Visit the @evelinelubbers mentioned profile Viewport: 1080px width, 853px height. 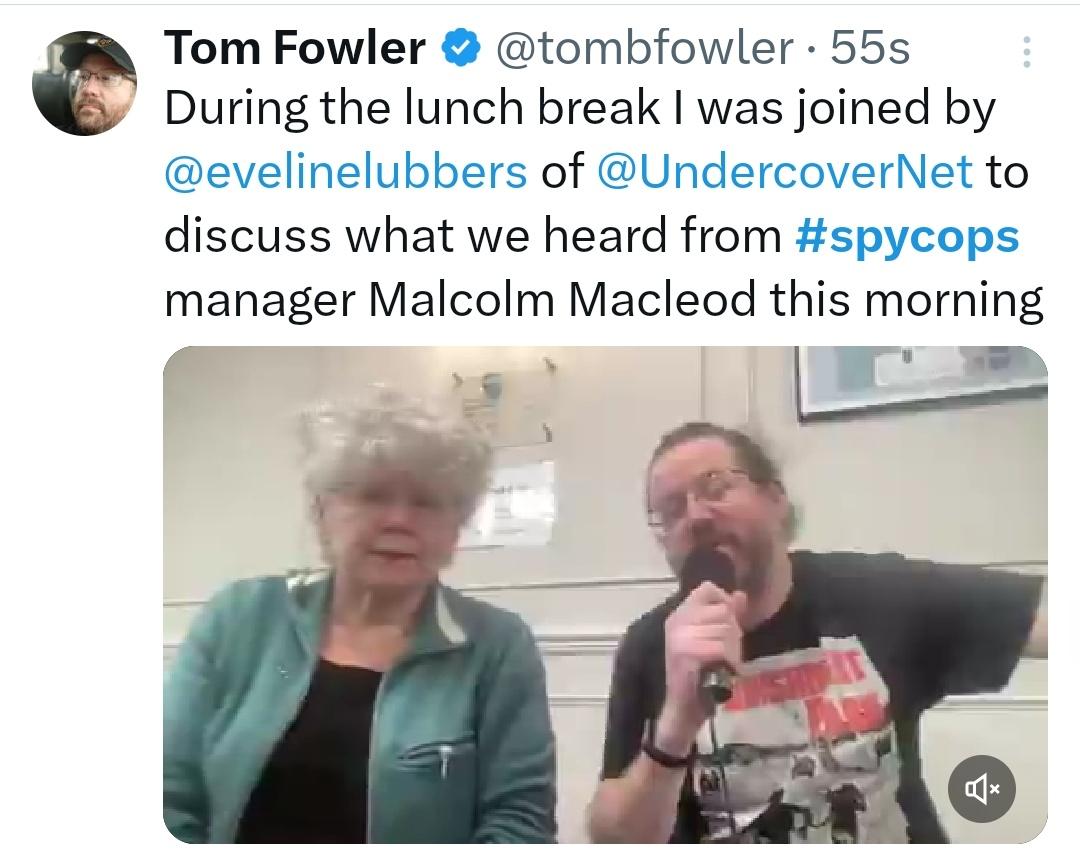[346, 172]
